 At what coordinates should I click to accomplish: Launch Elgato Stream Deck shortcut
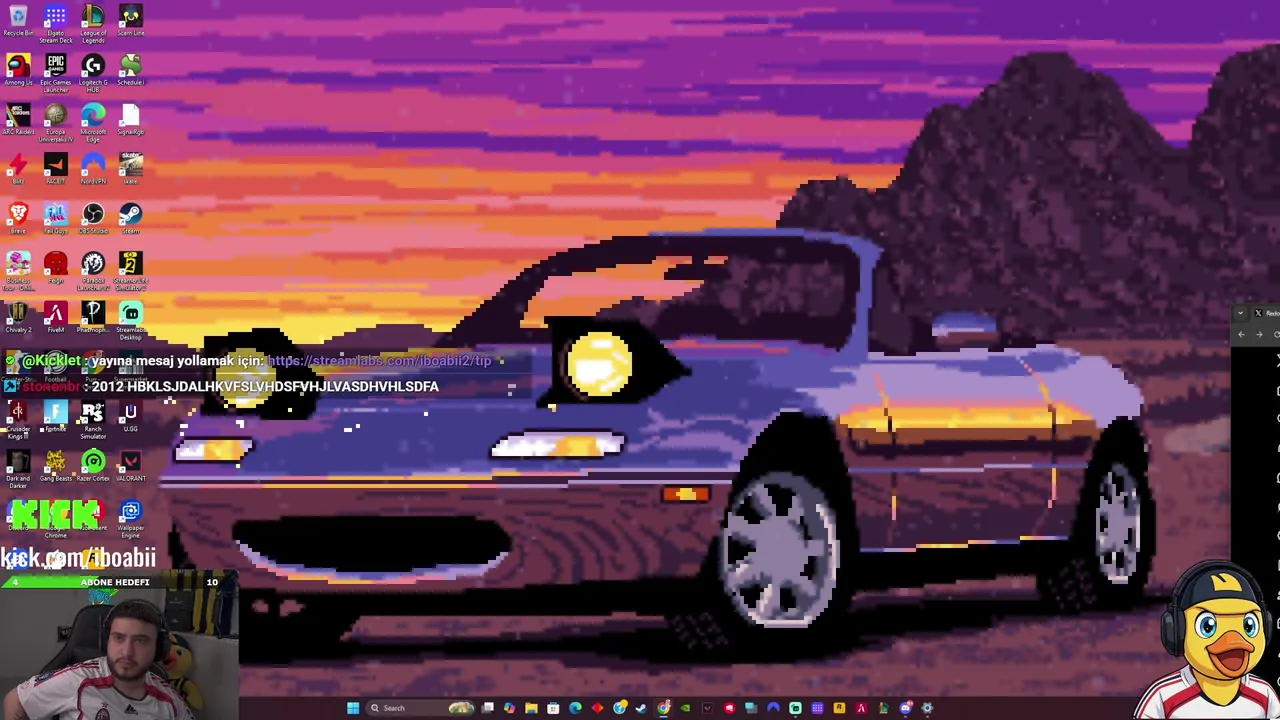(55, 24)
